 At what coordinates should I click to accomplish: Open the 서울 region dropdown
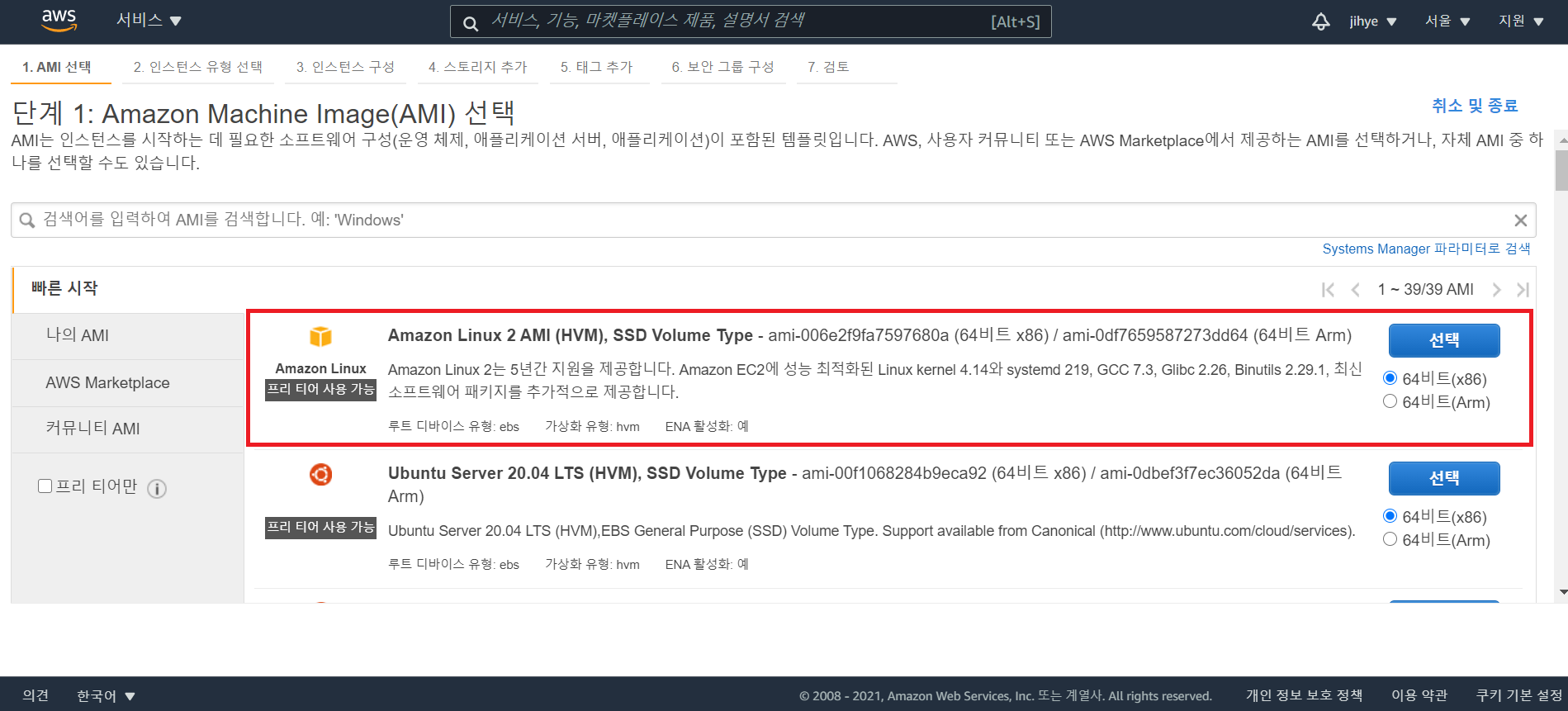1447,21
